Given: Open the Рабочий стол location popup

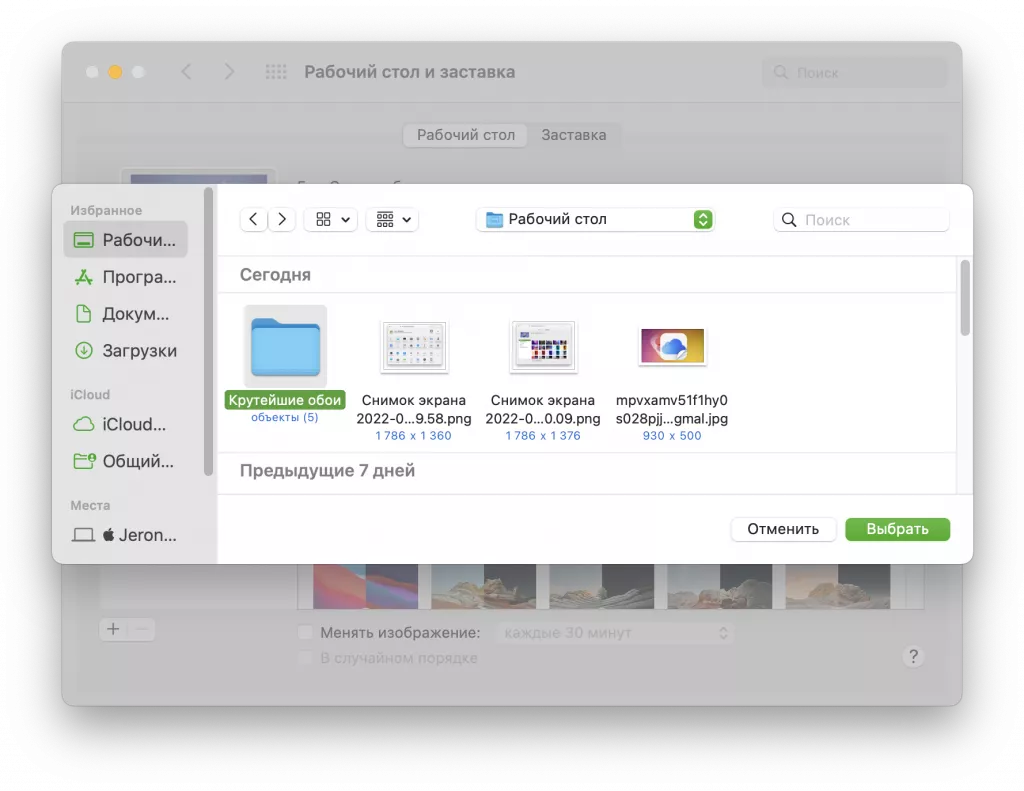Looking at the screenshot, I should [x=596, y=219].
